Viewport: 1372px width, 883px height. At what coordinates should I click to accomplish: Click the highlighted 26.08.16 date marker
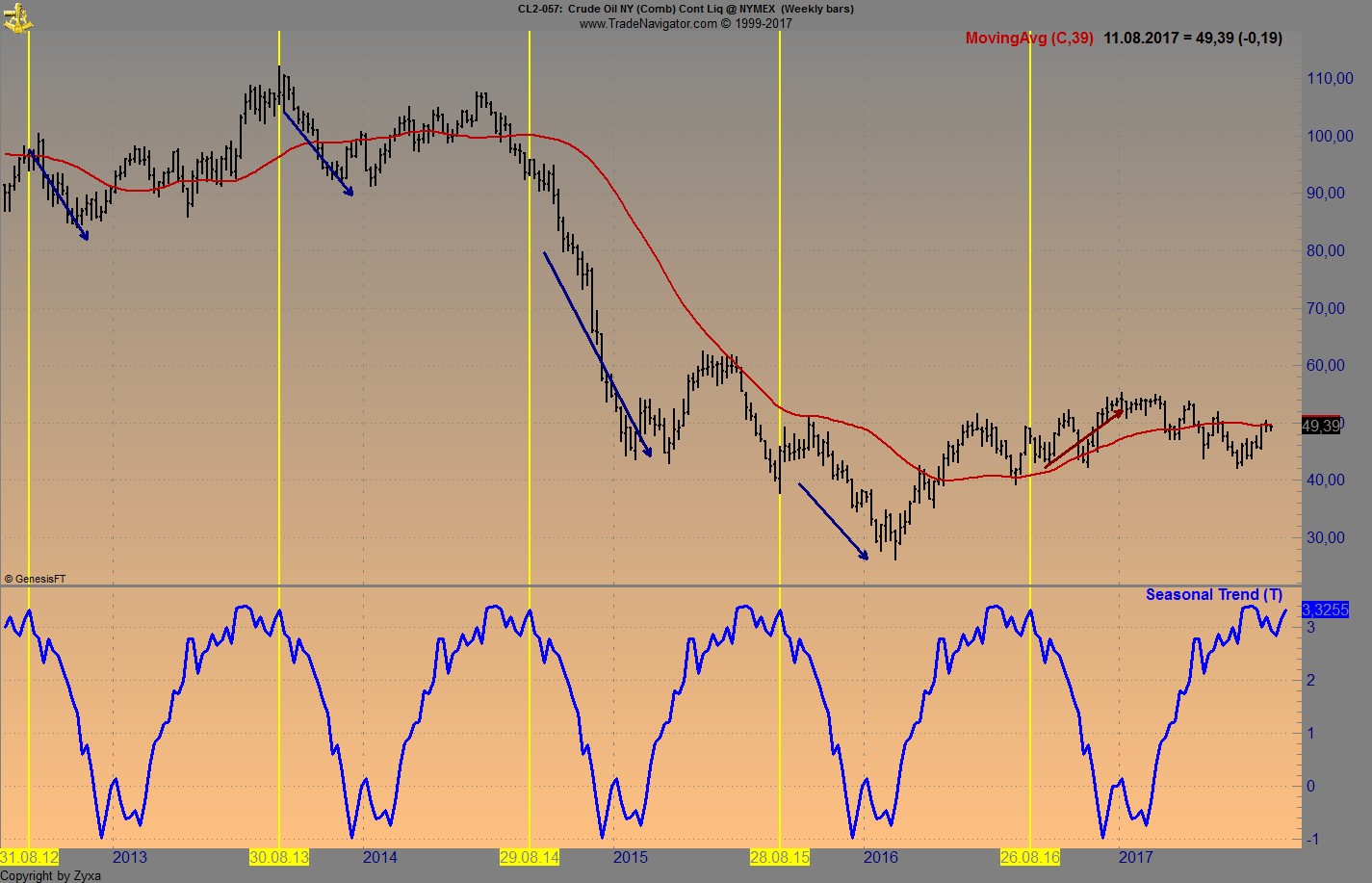[x=1031, y=857]
